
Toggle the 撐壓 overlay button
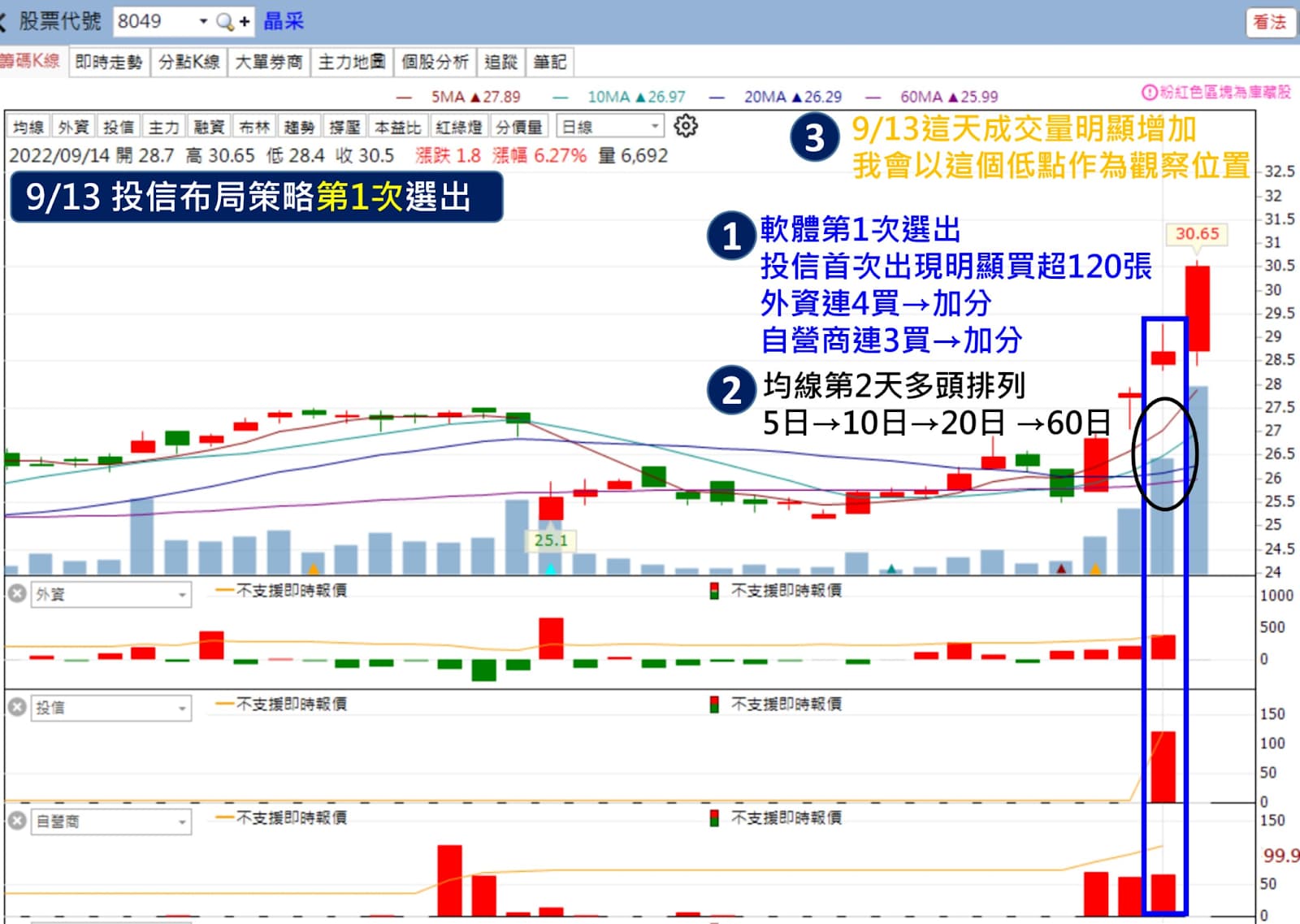click(x=344, y=127)
